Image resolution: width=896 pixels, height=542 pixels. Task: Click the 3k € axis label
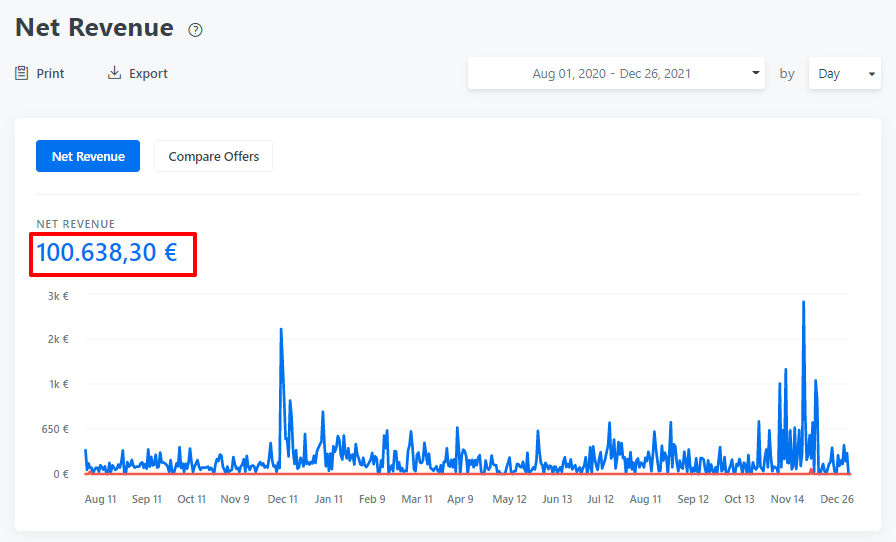pos(58,296)
